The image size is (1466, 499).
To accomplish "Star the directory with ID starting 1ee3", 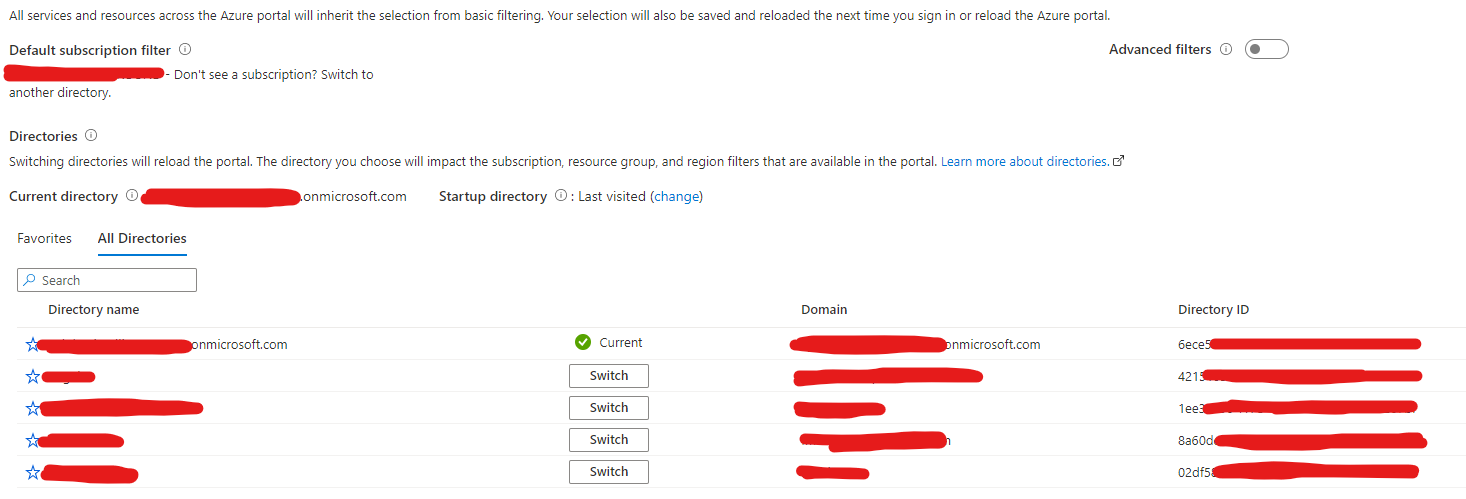I will (32, 408).
